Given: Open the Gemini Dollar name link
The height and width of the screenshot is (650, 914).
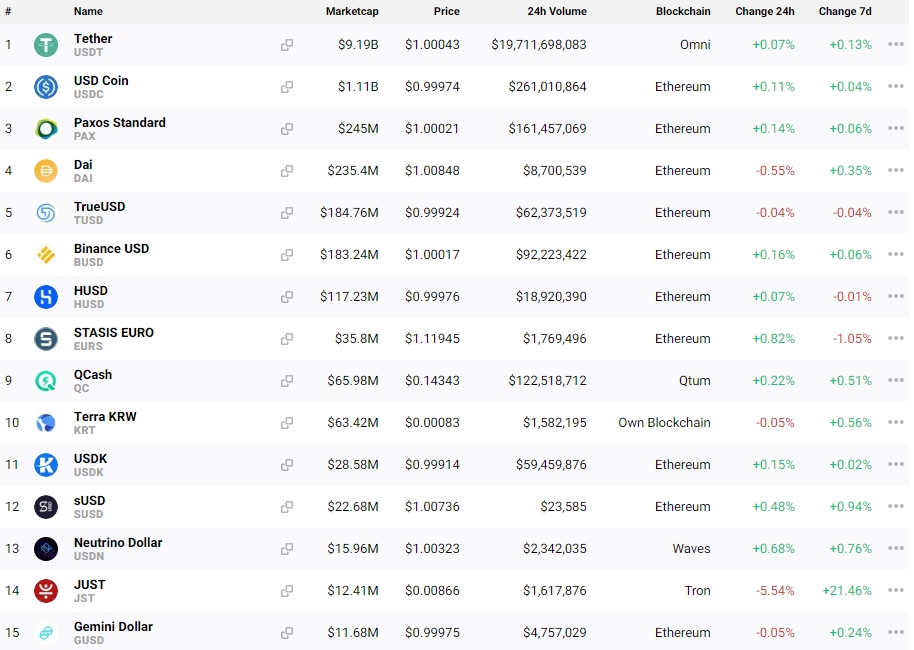Looking at the screenshot, I should point(113,626).
